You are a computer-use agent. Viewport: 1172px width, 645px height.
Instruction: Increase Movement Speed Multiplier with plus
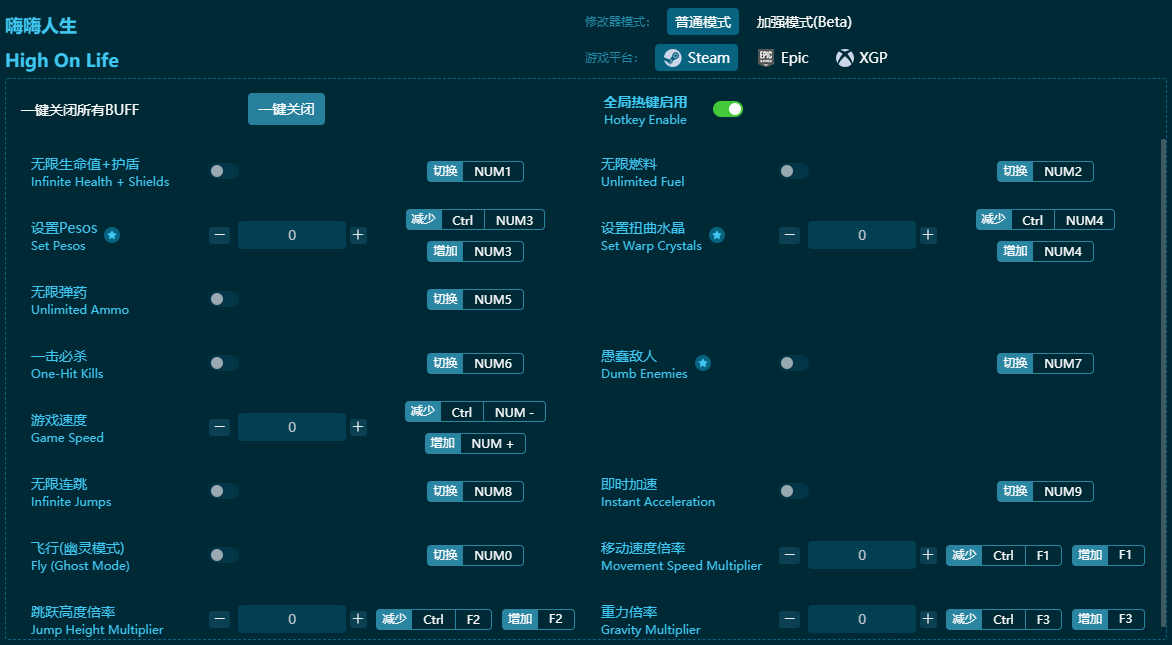pyautogui.click(x=928, y=555)
